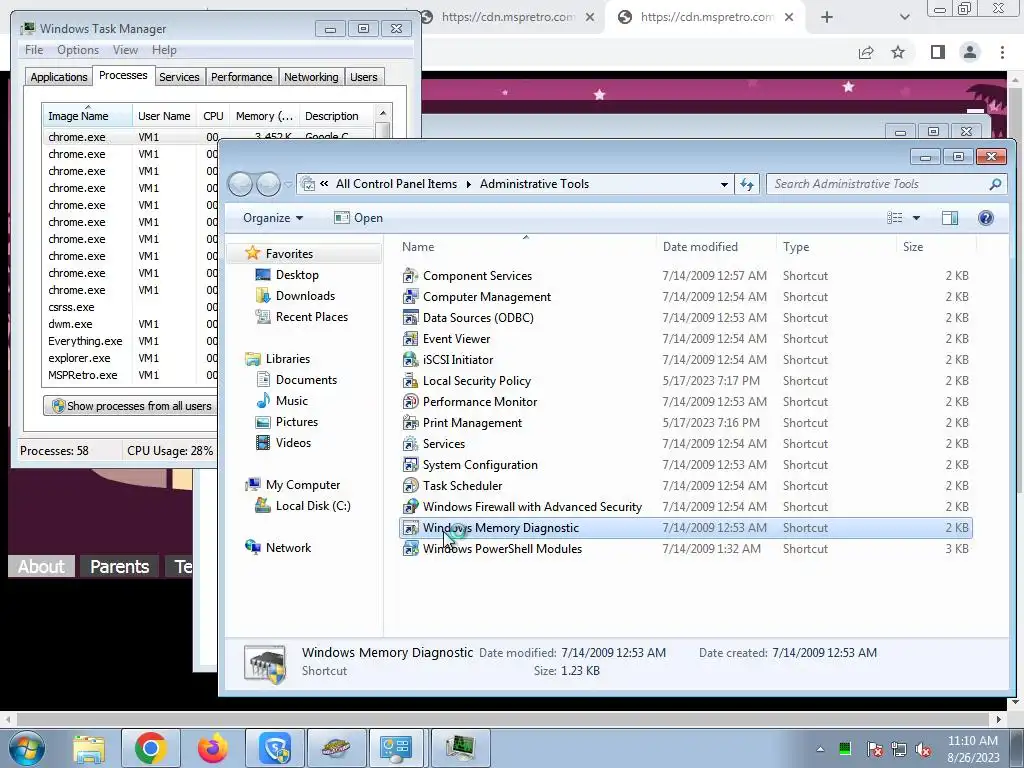Select Network in navigation pane

pyautogui.click(x=288, y=548)
